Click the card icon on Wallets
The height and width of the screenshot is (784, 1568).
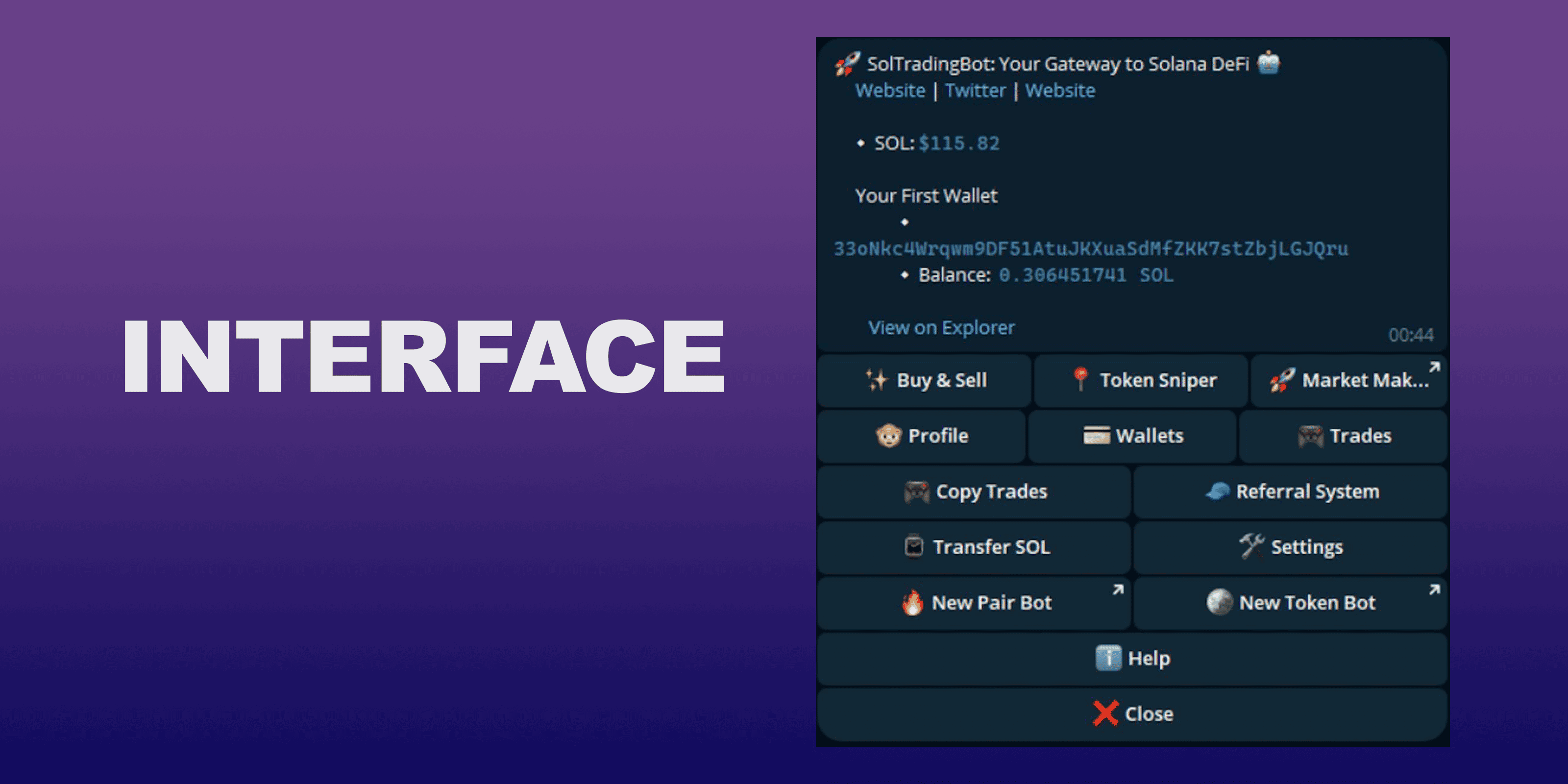[1096, 436]
